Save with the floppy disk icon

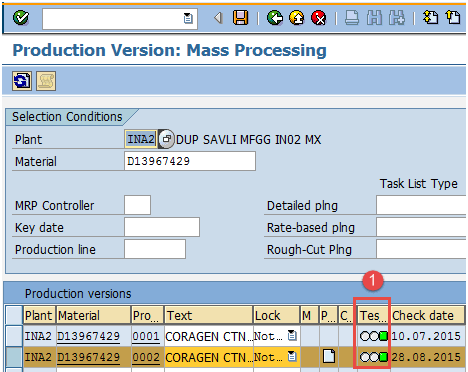point(240,18)
